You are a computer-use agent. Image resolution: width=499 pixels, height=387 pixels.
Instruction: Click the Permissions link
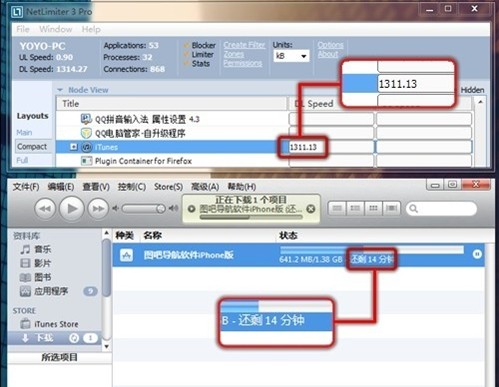(x=243, y=63)
